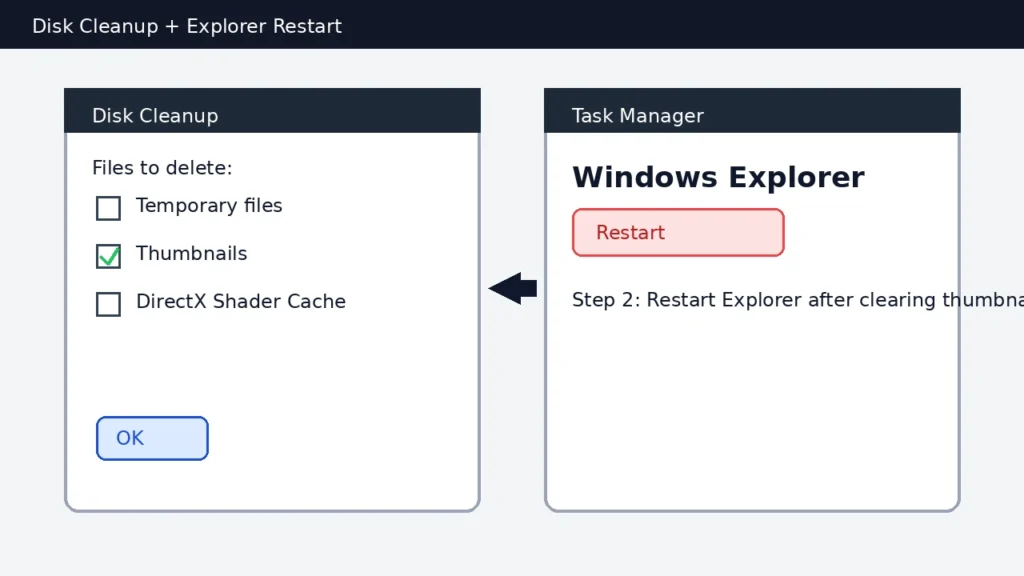Click inside the Task Manager window body

pos(751,400)
